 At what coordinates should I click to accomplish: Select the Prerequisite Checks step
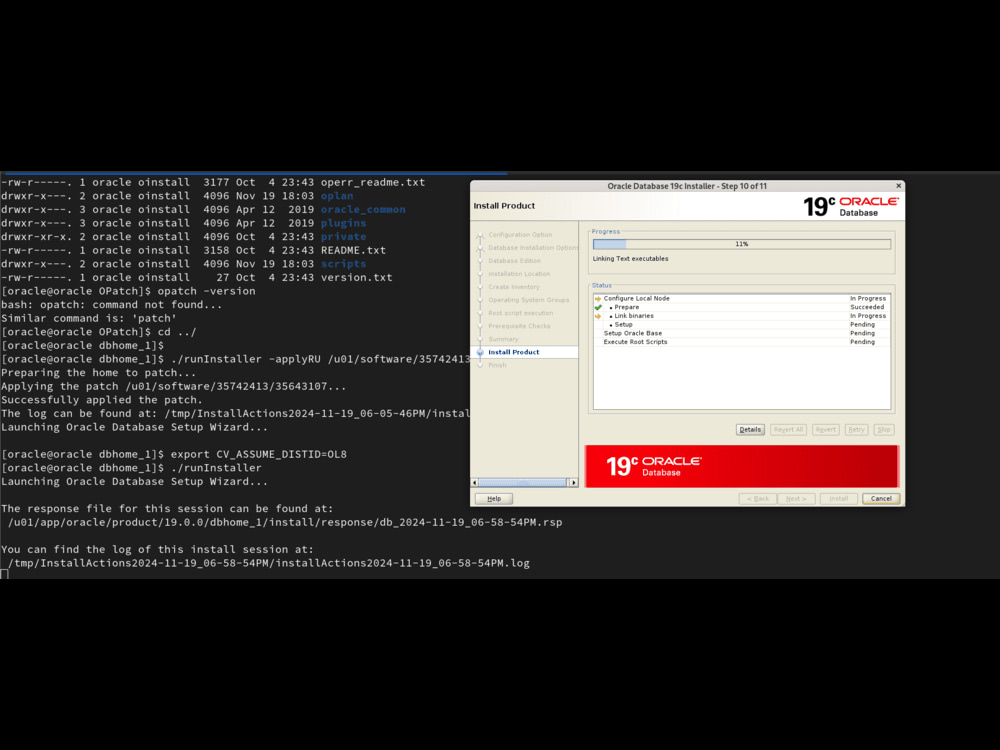(x=518, y=326)
